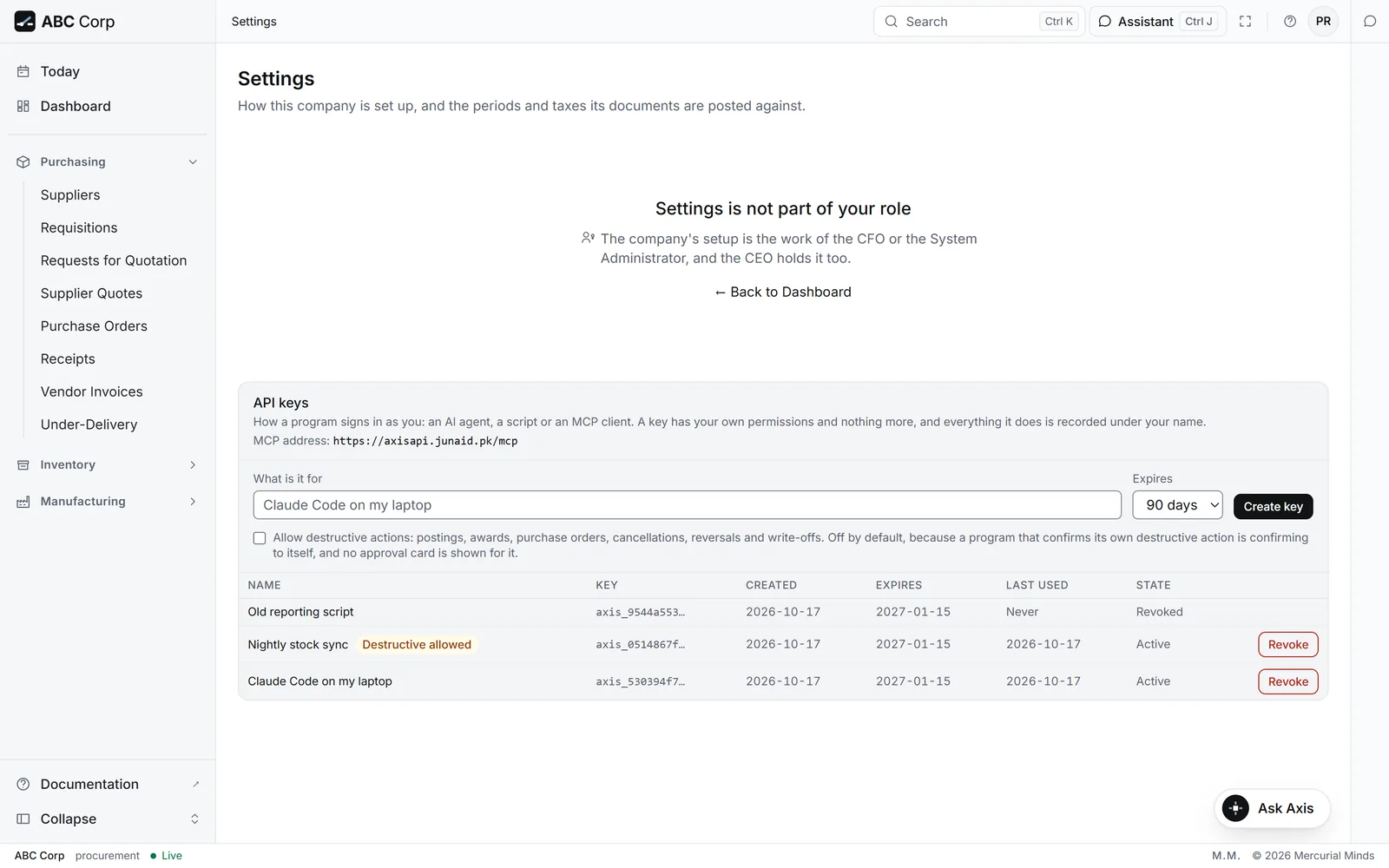Open Supplier Quotes in sidebar
The height and width of the screenshot is (868, 1389).
[x=91, y=293]
